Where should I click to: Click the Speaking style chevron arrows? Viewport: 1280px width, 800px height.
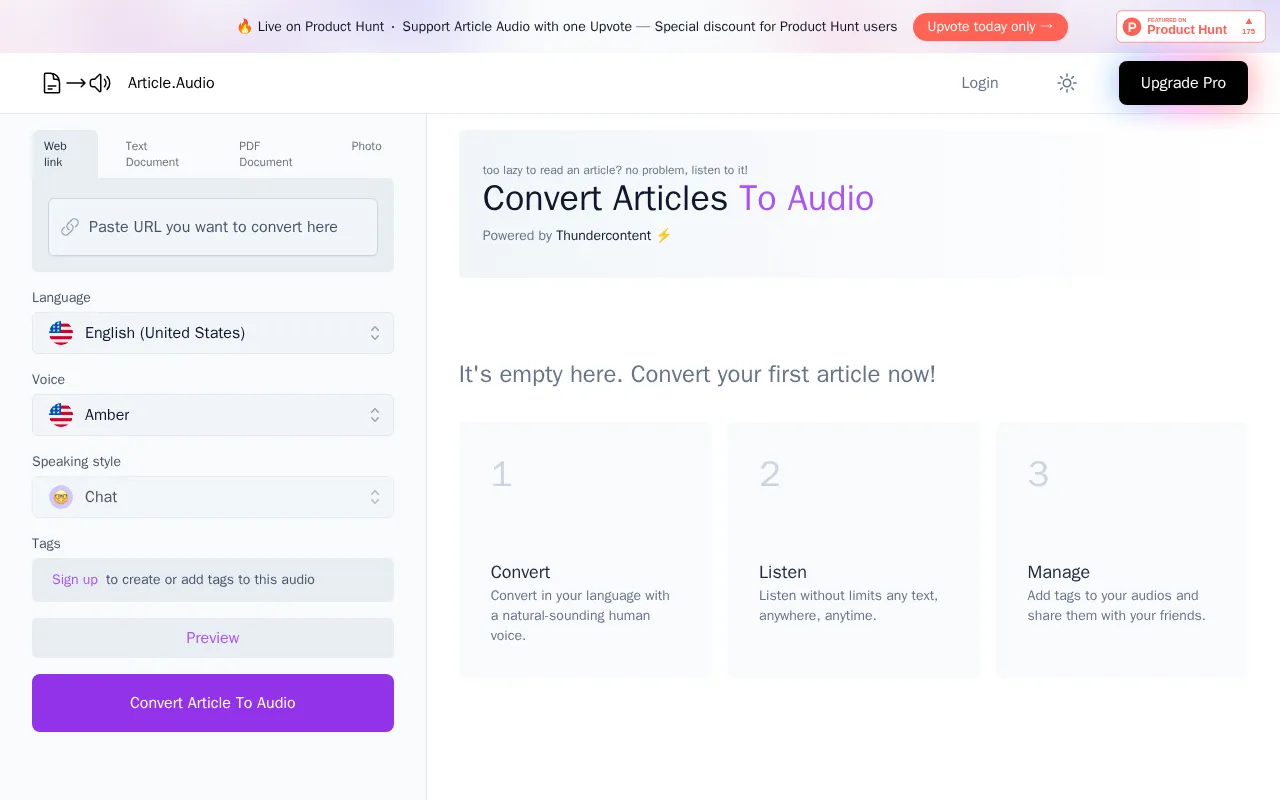pyautogui.click(x=375, y=497)
